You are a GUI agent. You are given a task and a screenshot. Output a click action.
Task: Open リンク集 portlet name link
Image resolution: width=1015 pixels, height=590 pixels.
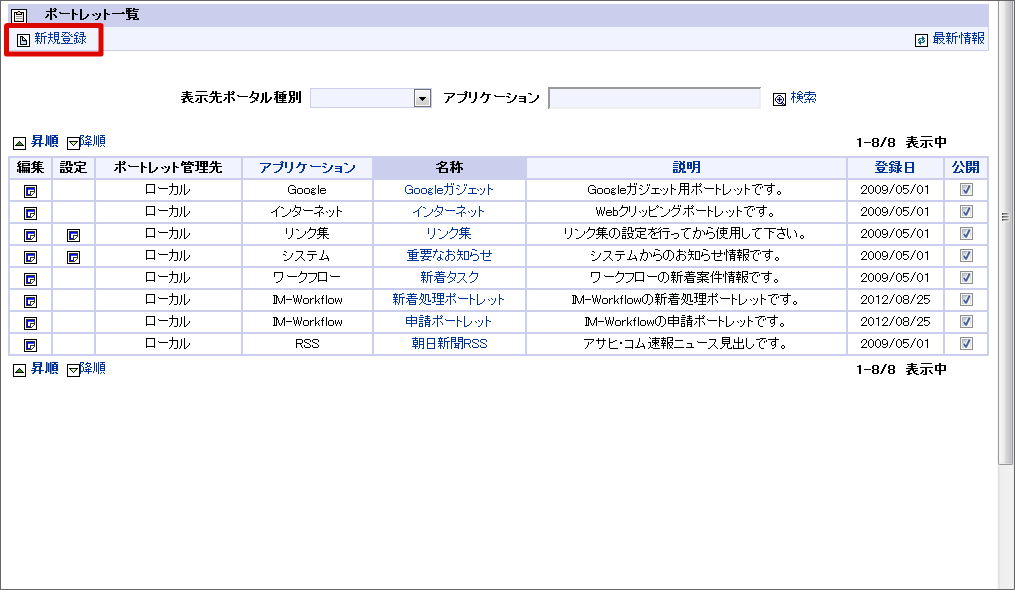449,234
